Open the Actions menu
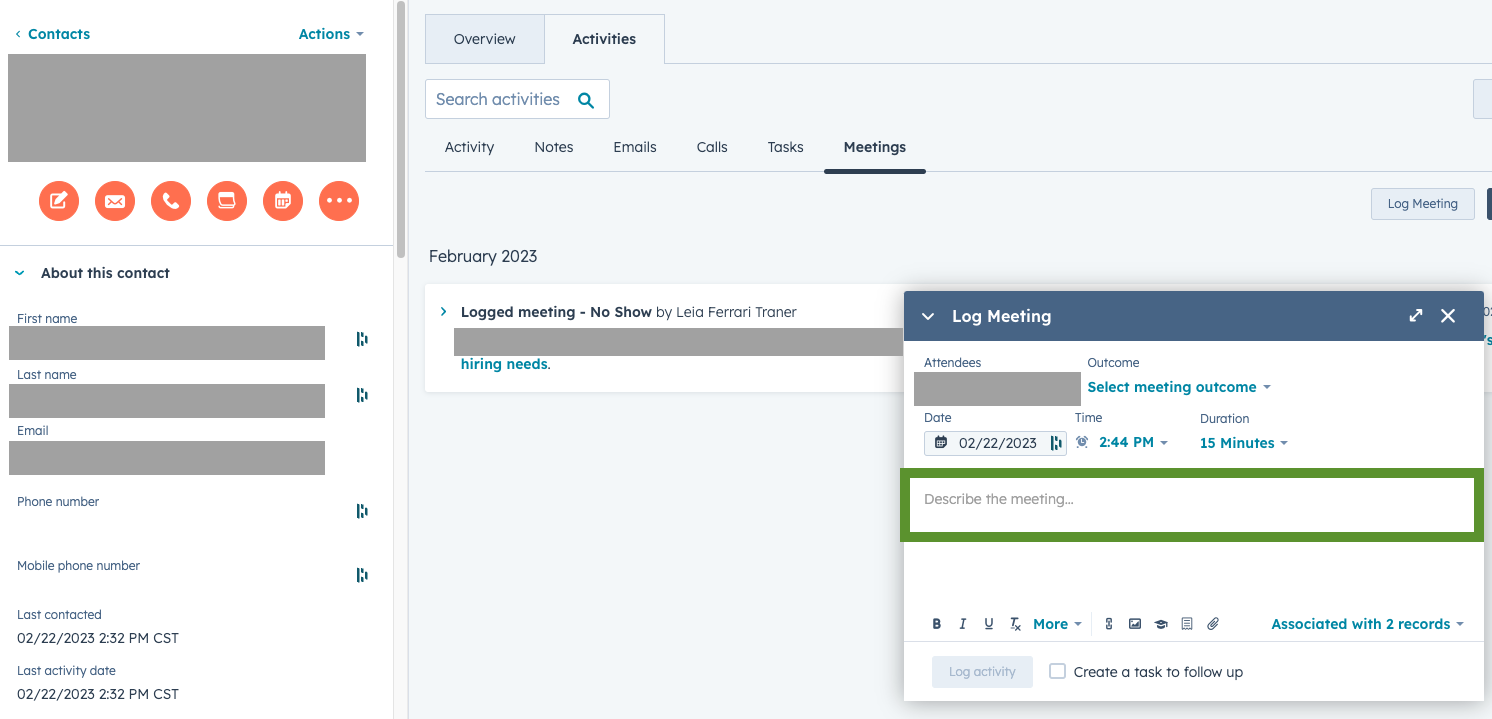The image size is (1492, 719). pos(330,33)
